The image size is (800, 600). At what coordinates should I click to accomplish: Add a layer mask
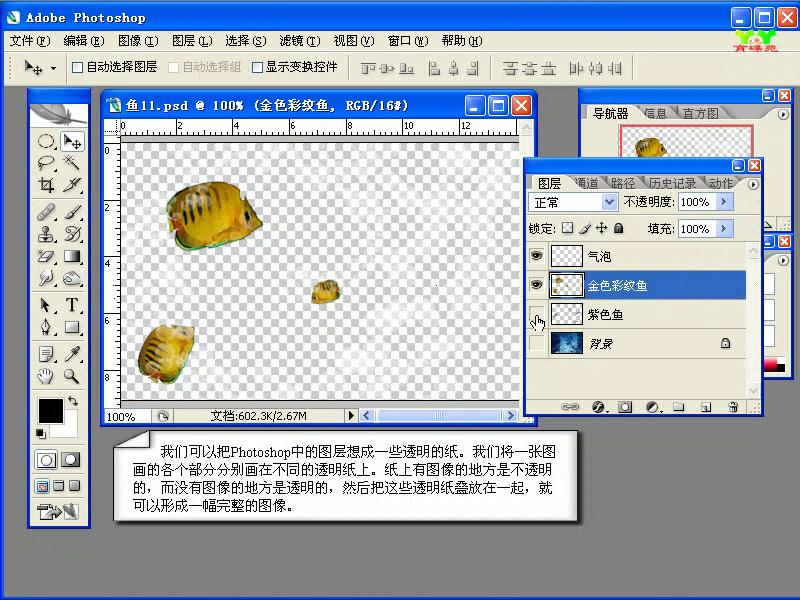(x=625, y=407)
